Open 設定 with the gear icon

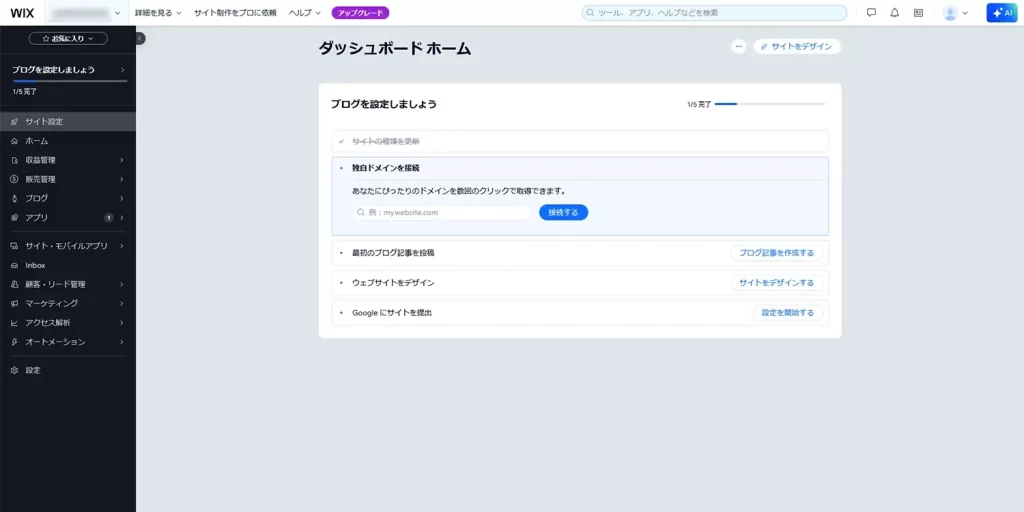(33, 370)
